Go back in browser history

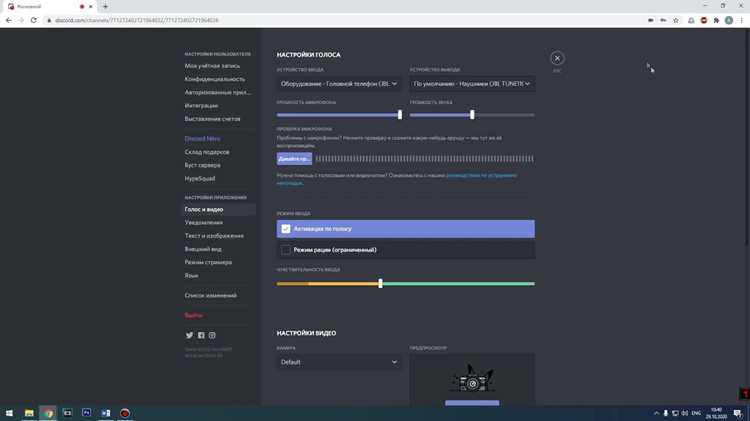pos(9,20)
